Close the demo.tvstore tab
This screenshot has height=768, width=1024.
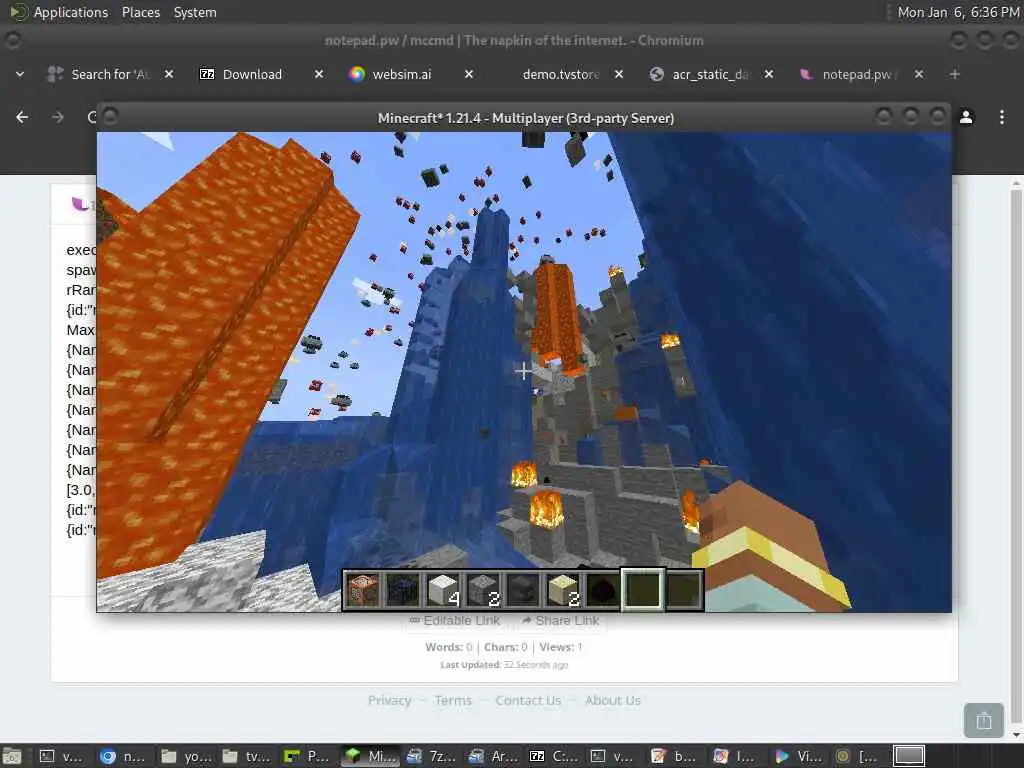click(x=619, y=74)
